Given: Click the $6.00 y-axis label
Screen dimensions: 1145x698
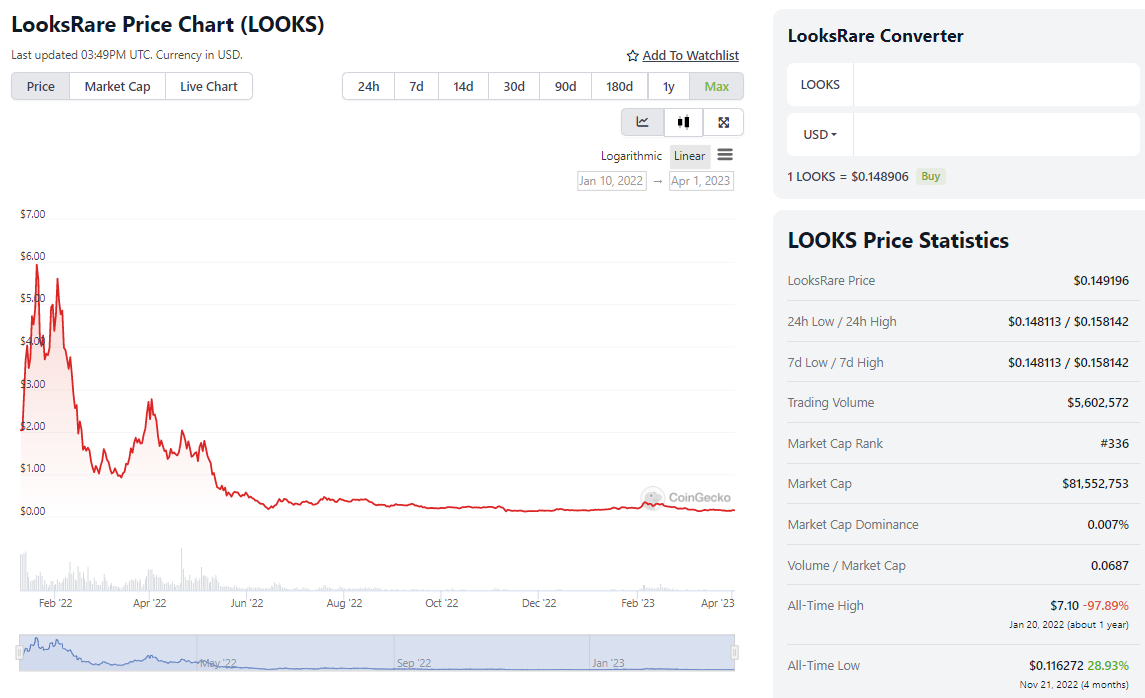Looking at the screenshot, I should [33, 256].
